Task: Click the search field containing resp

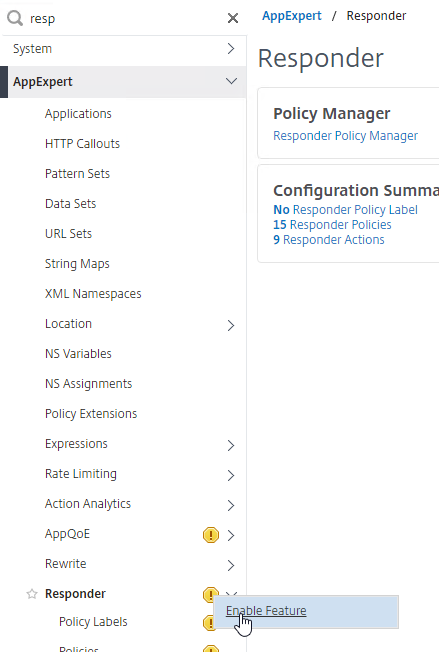Action: click(125, 18)
